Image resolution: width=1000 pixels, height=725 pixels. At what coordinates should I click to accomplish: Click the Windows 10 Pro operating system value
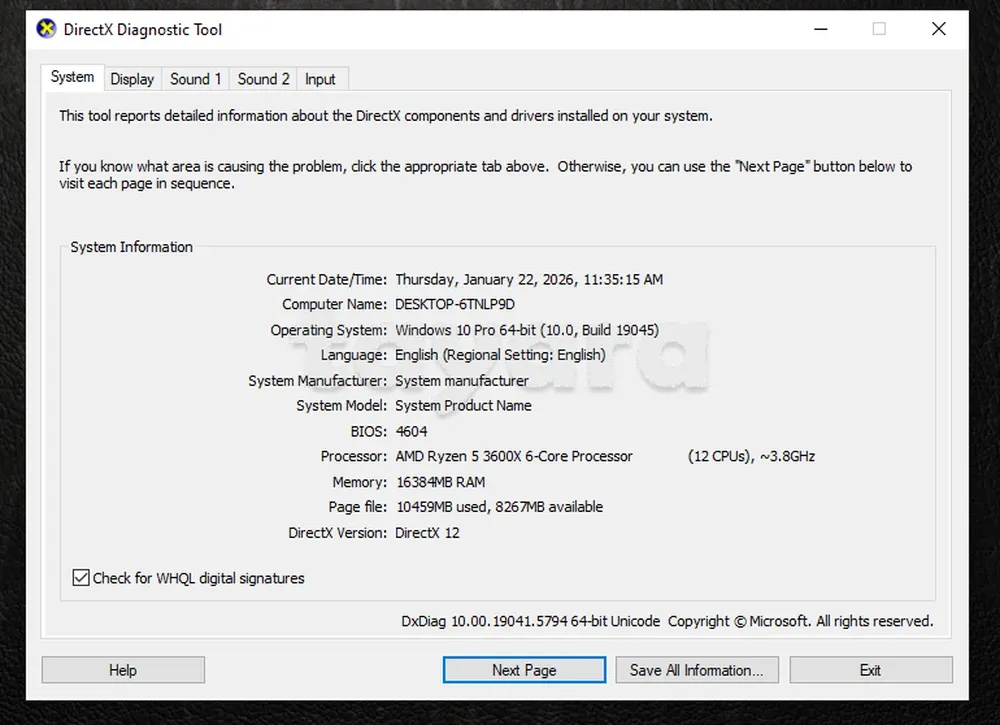(526, 330)
